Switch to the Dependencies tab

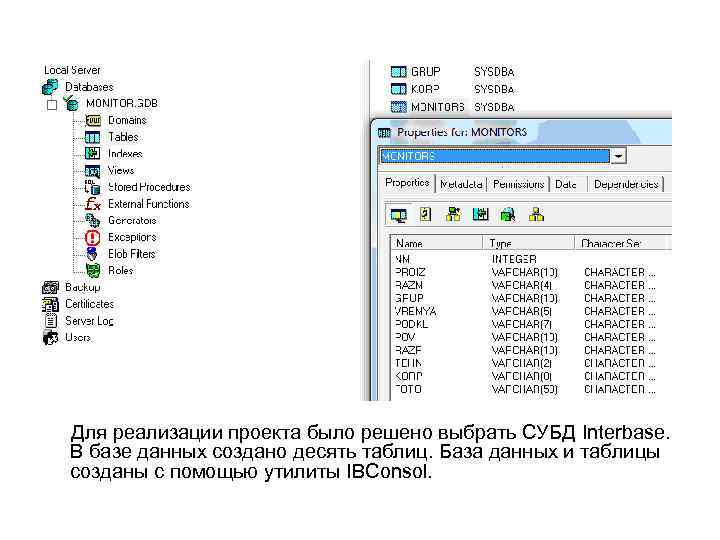(x=626, y=184)
